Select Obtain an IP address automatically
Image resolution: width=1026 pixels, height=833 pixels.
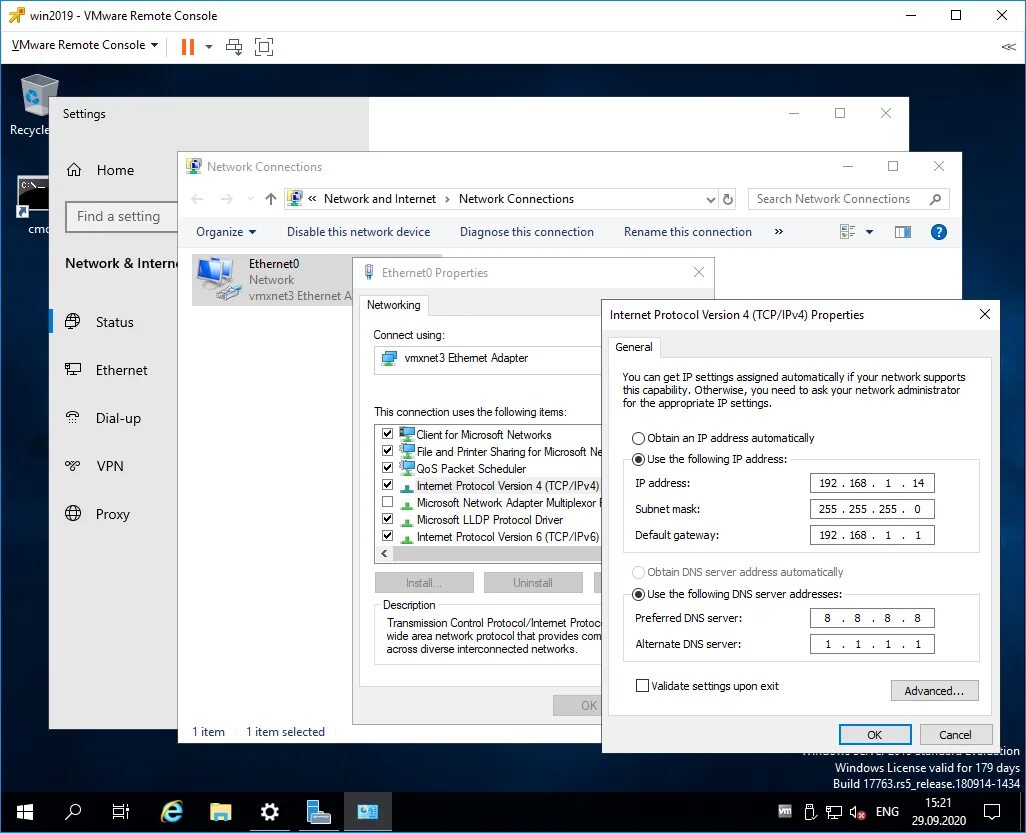coord(723,438)
